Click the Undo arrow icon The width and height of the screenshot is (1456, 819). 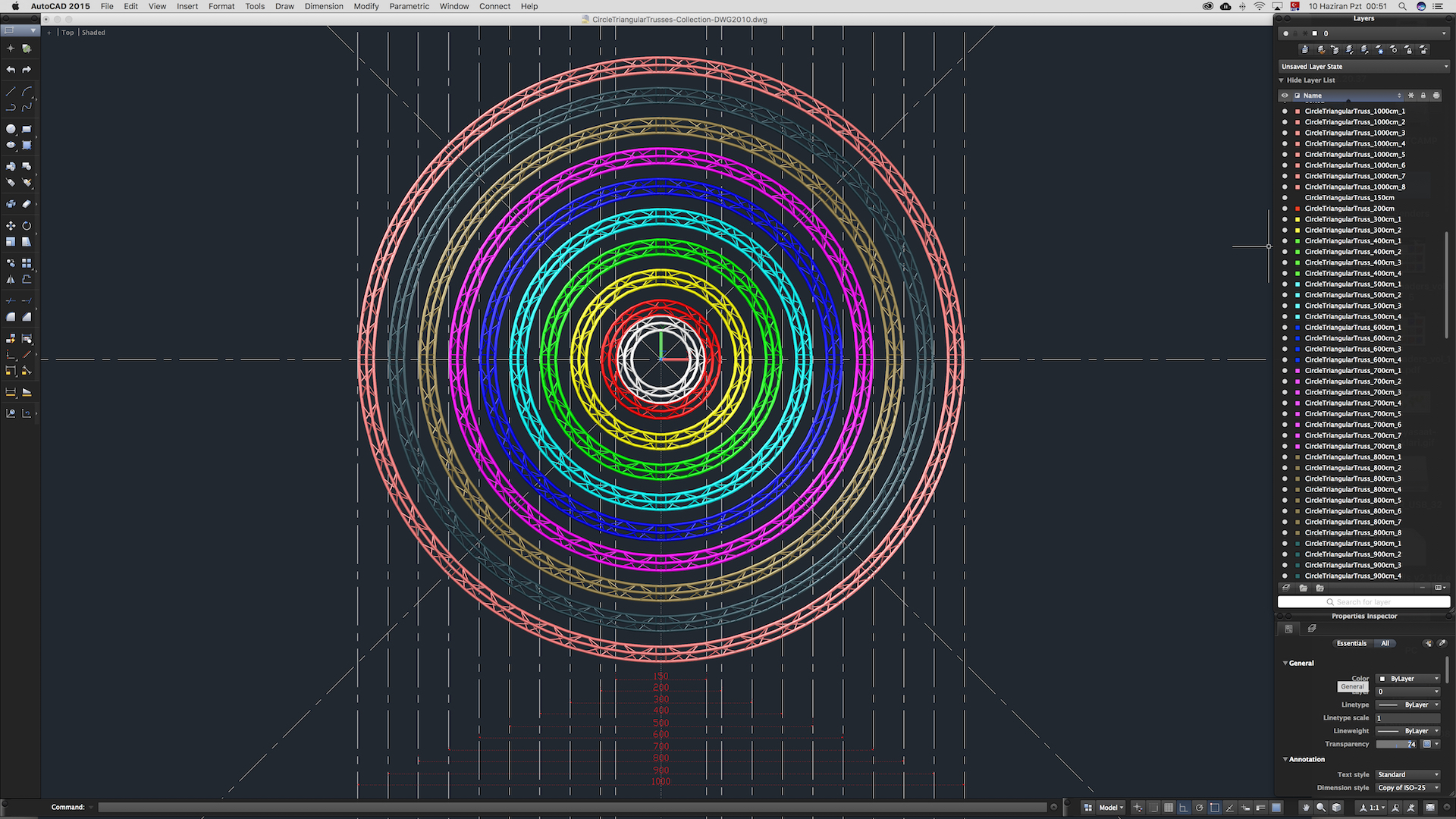click(11, 70)
